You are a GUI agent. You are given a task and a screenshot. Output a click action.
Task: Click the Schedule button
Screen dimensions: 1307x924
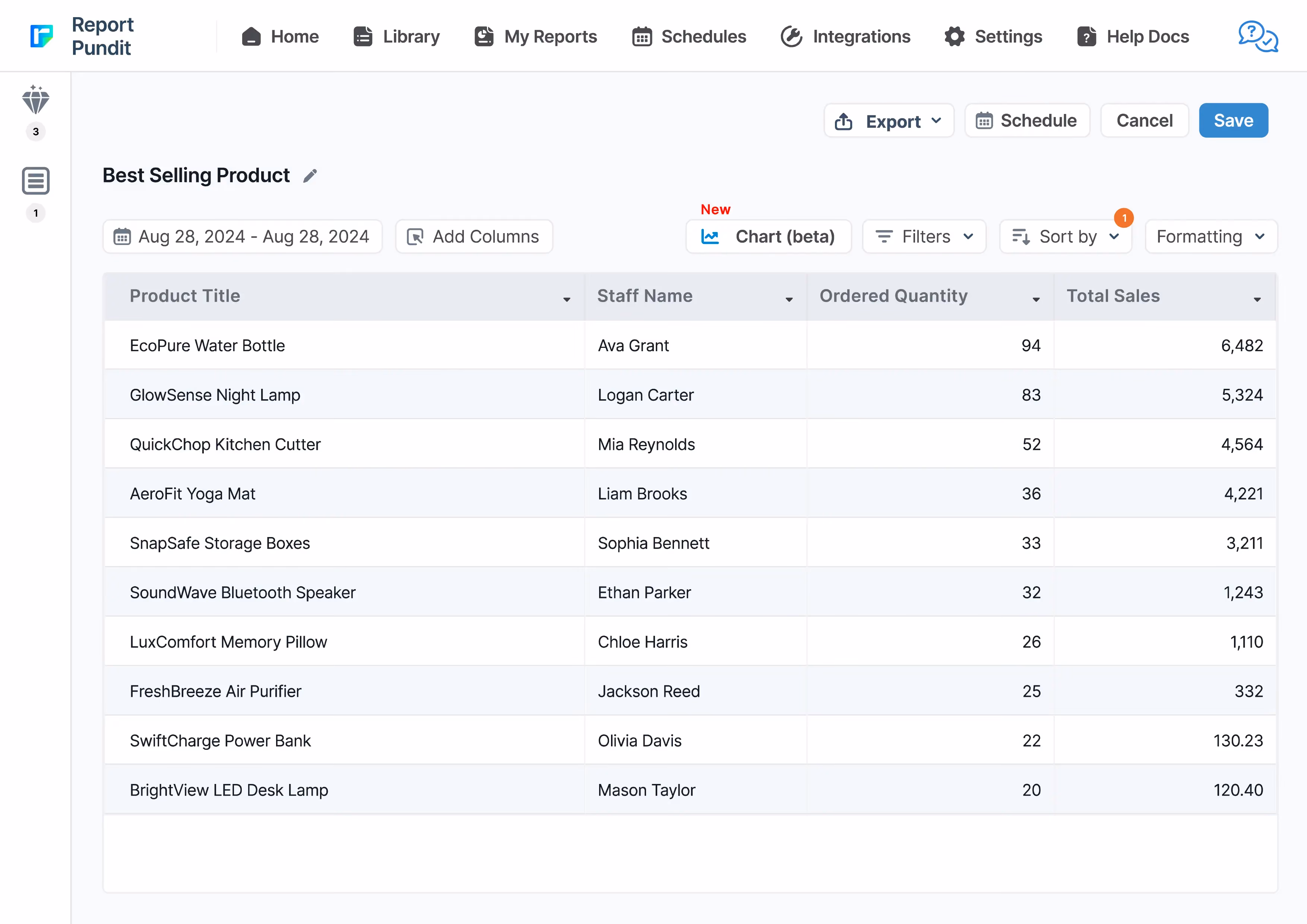pyautogui.click(x=1028, y=121)
